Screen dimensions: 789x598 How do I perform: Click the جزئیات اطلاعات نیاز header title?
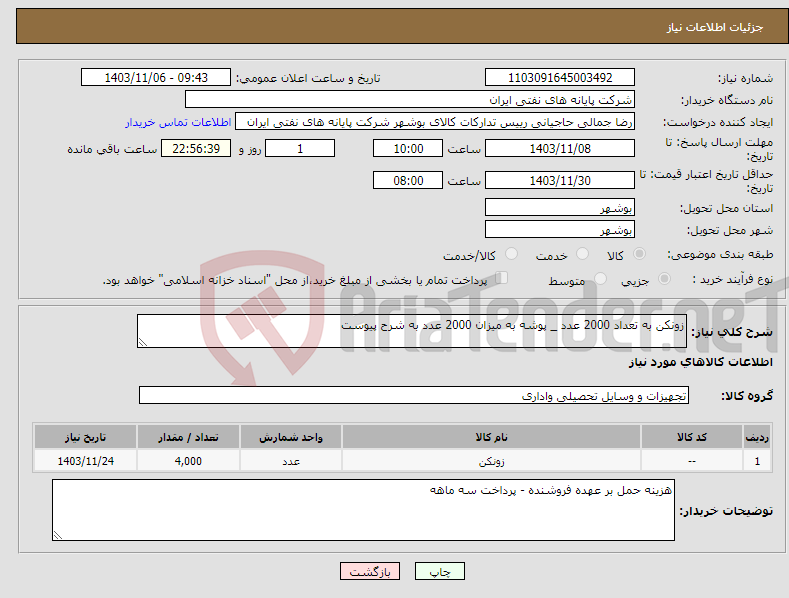point(715,27)
